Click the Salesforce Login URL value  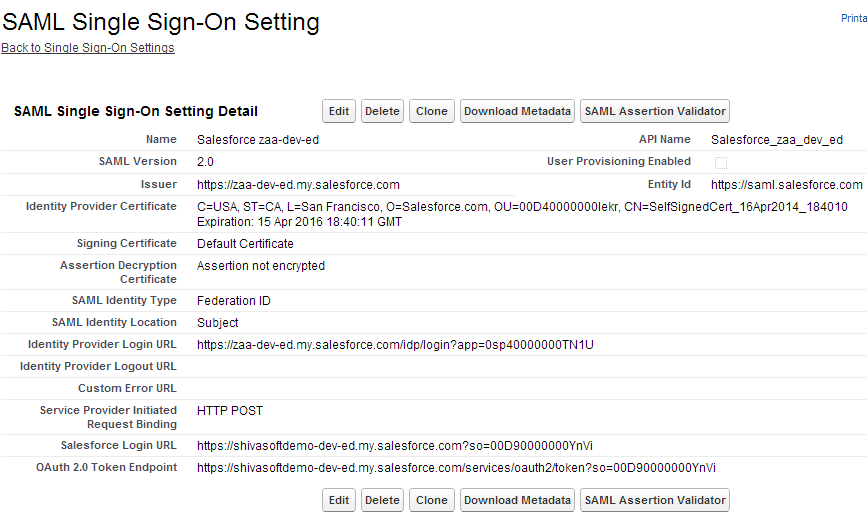(x=395, y=446)
